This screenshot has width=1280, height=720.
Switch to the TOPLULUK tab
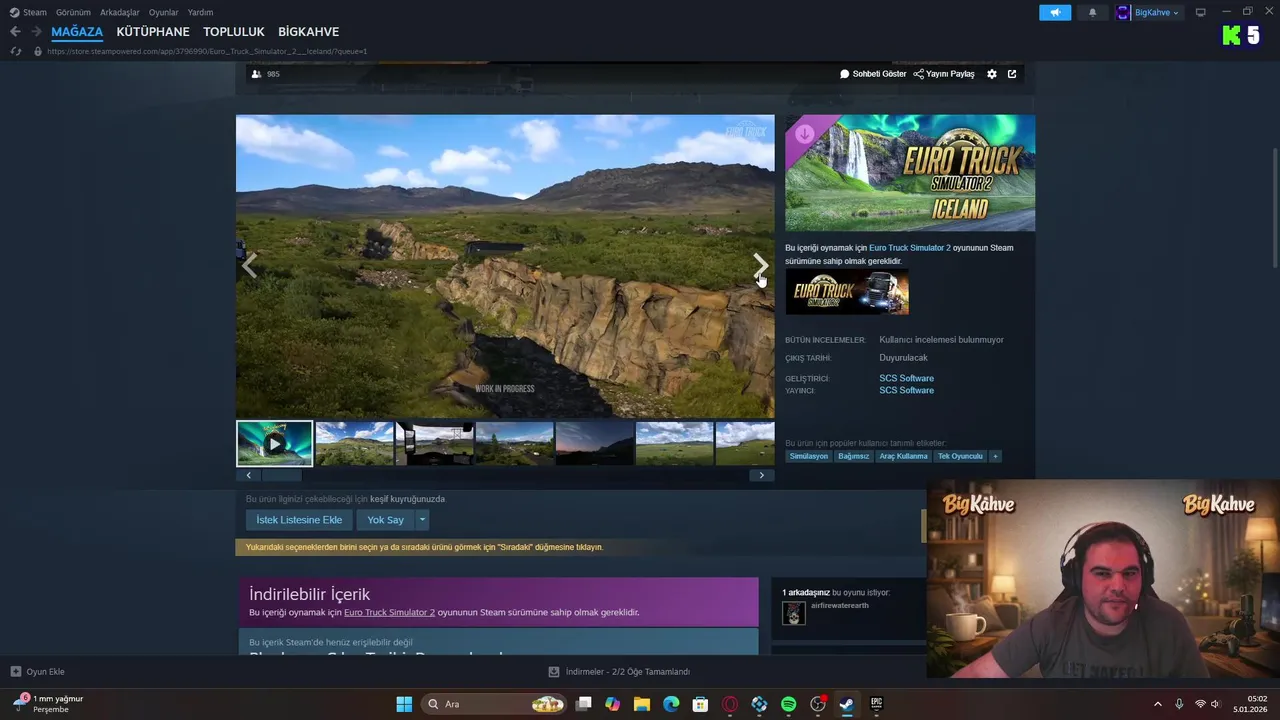(x=234, y=32)
